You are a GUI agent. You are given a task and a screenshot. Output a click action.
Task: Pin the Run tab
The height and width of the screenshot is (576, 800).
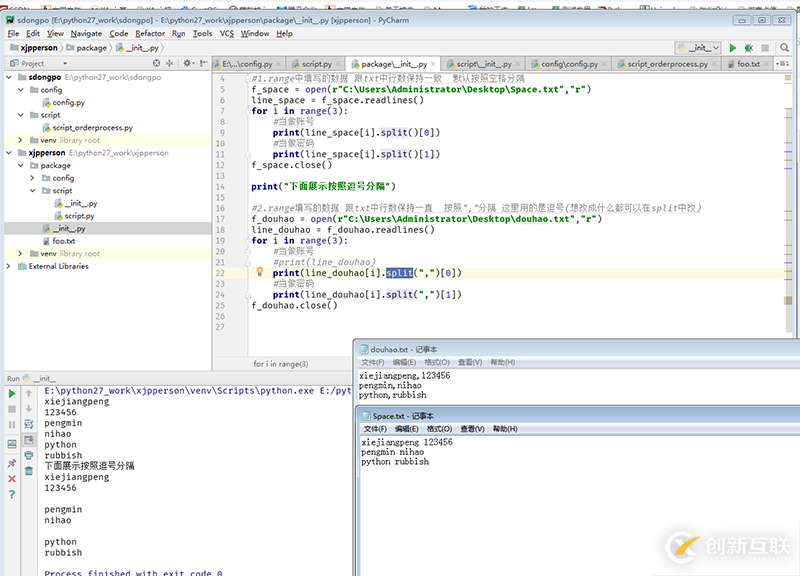click(12, 463)
